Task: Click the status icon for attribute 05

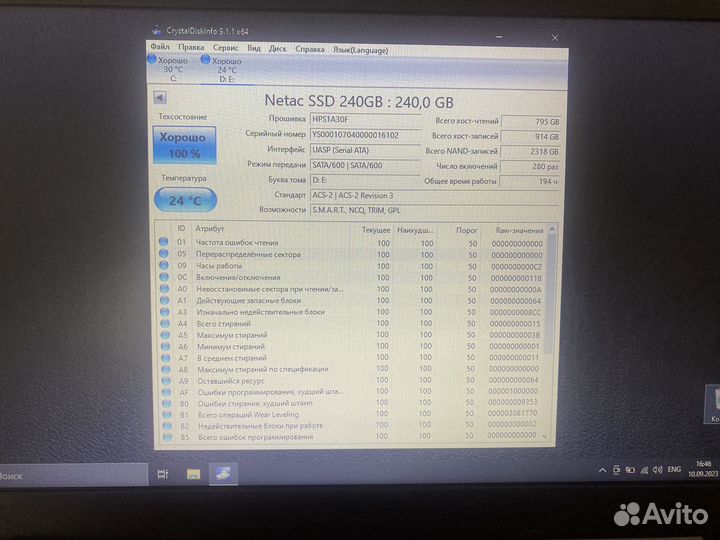Action: (x=163, y=253)
